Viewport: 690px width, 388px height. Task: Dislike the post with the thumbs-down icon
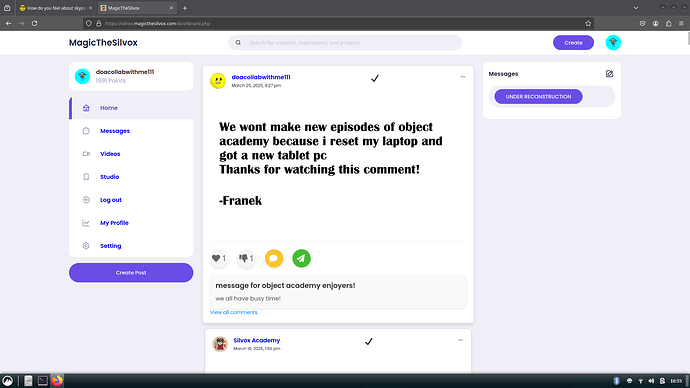[x=246, y=258]
